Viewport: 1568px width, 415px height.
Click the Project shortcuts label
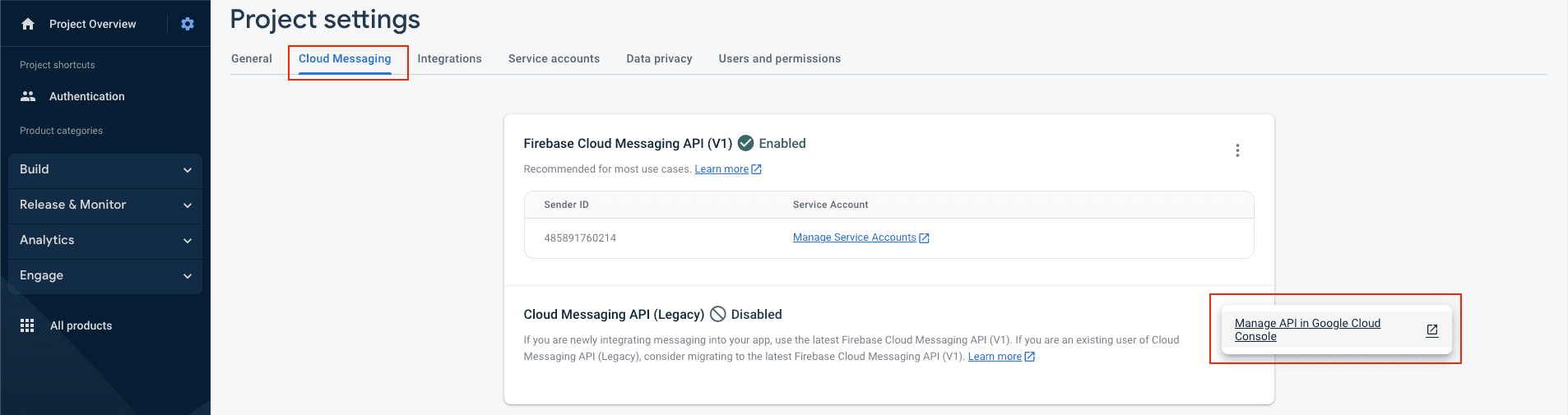pos(58,65)
